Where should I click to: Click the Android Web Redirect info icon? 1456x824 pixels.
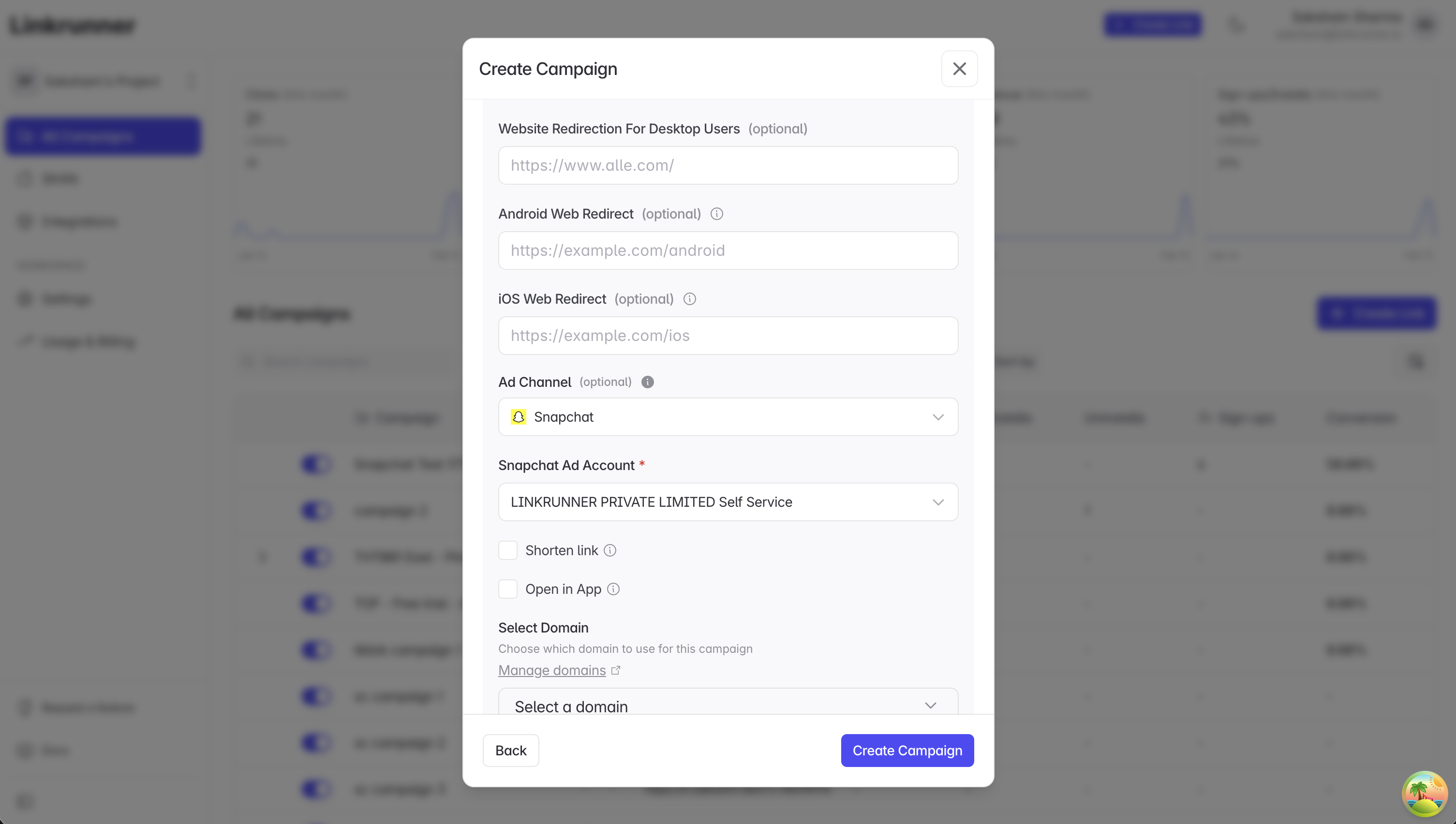pyautogui.click(x=717, y=214)
